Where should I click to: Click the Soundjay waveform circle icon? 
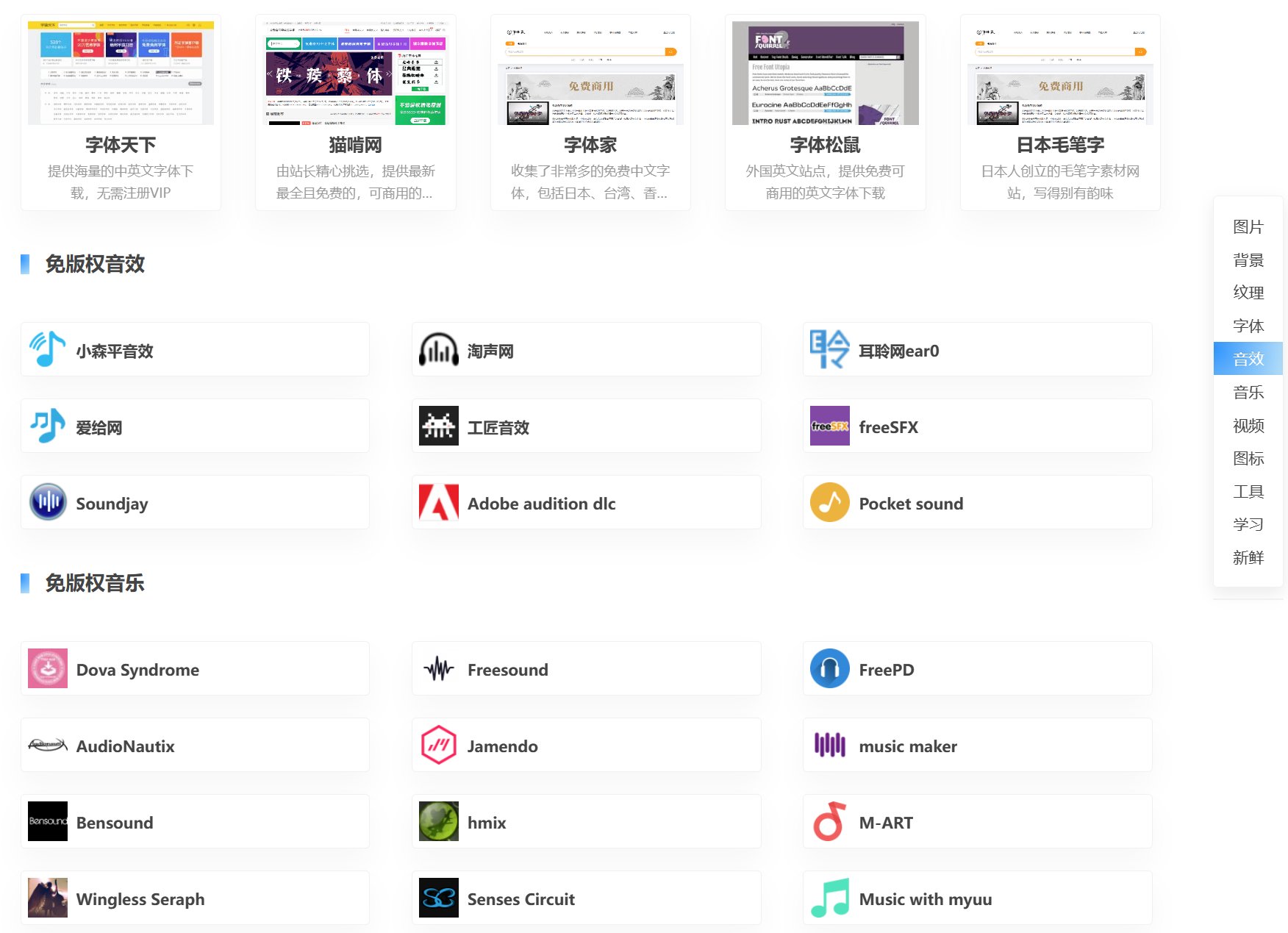tap(48, 503)
